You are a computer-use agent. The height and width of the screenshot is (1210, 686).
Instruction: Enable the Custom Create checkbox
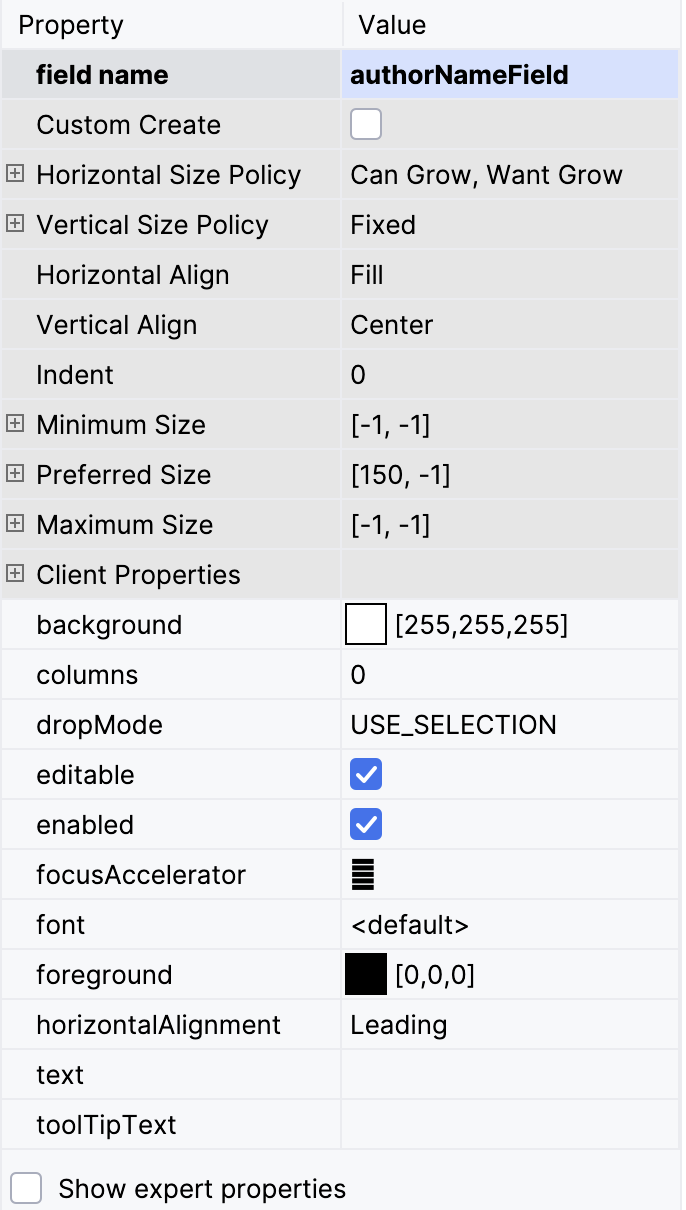pos(364,124)
